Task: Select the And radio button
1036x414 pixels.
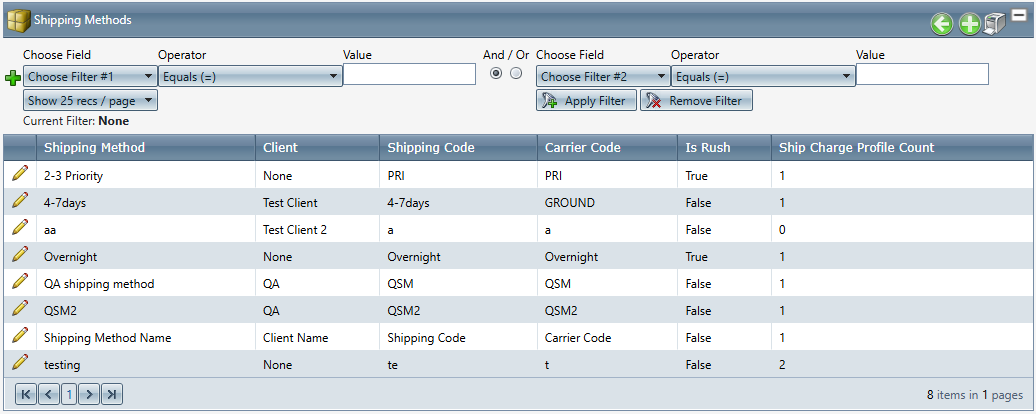Action: point(496,74)
